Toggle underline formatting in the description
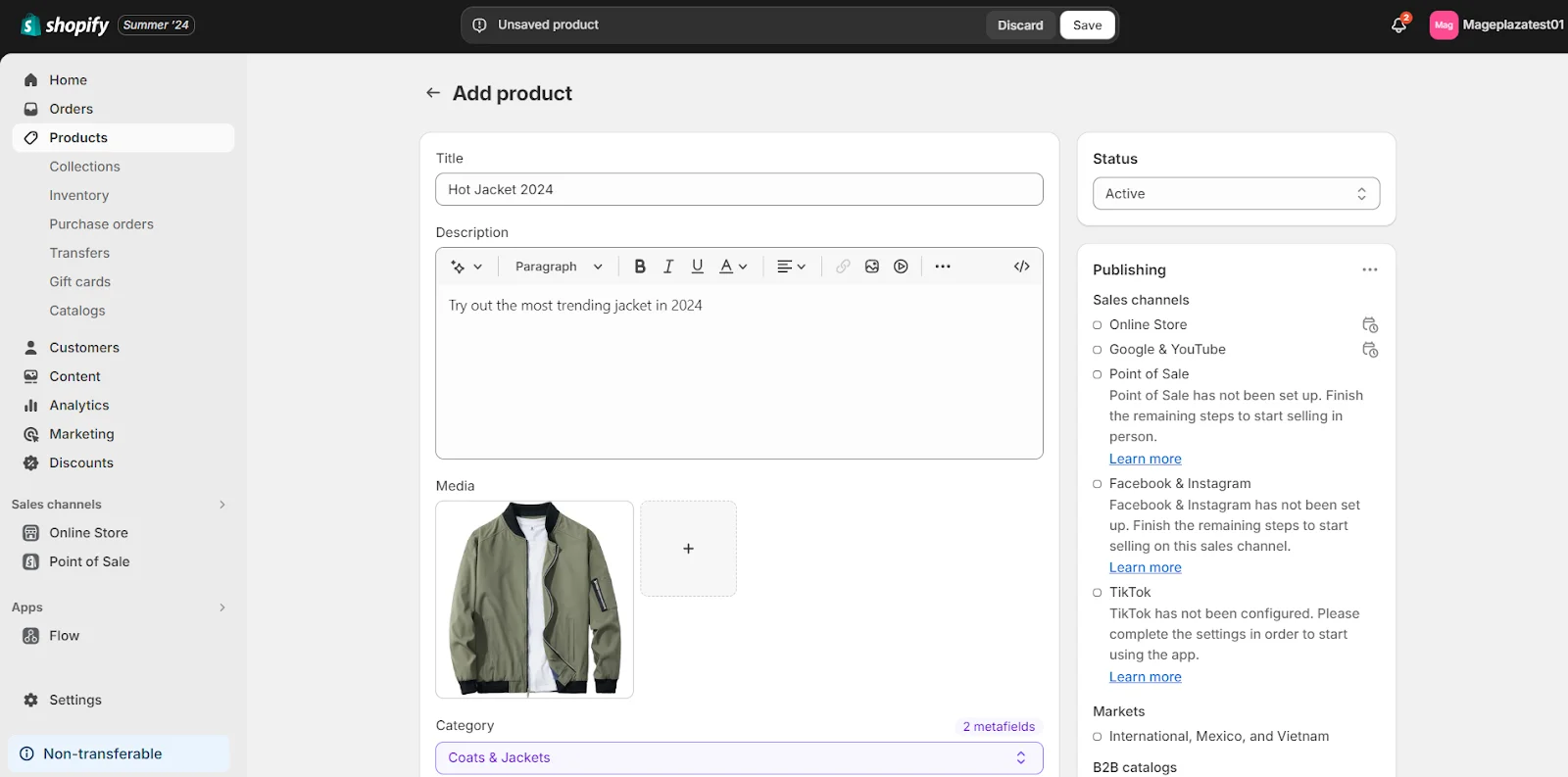The width and height of the screenshot is (1568, 777). (698, 267)
